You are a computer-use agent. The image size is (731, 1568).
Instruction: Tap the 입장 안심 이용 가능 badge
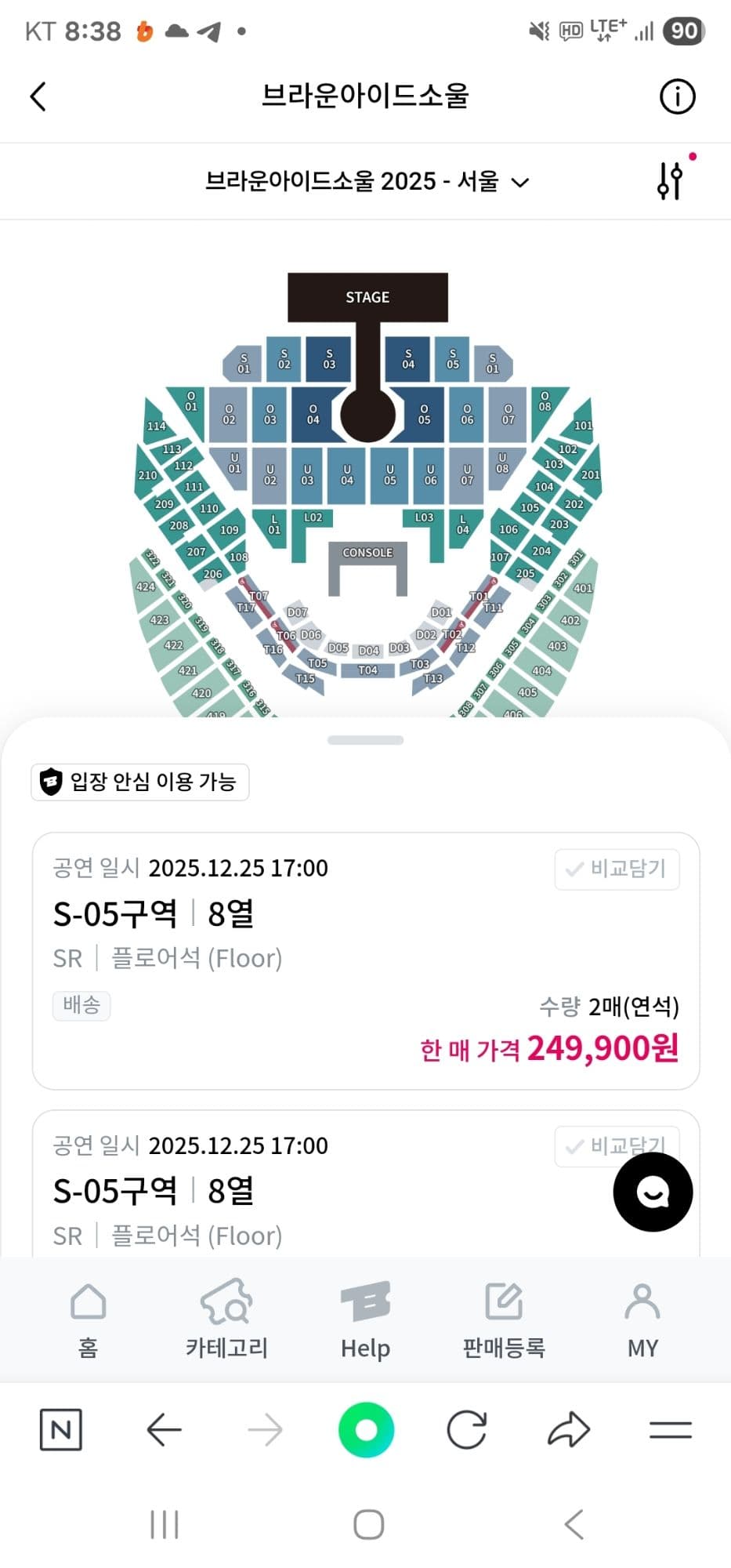140,782
